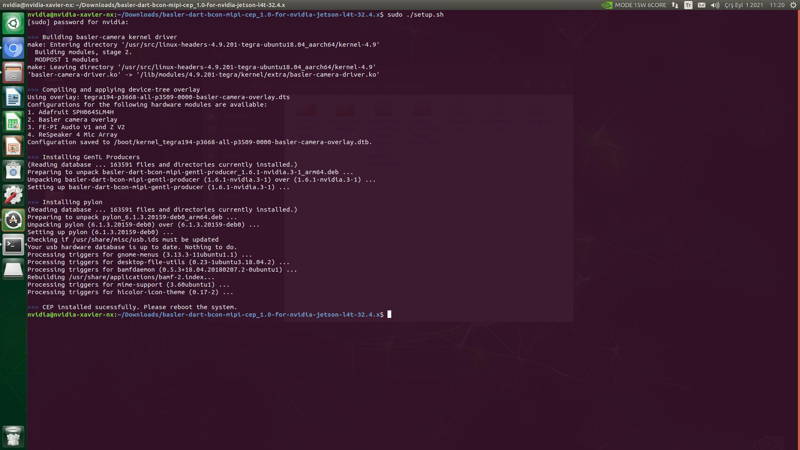Click 'sudo ./setup.sh' command text
The image size is (800, 450).
pyautogui.click(x=415, y=15)
